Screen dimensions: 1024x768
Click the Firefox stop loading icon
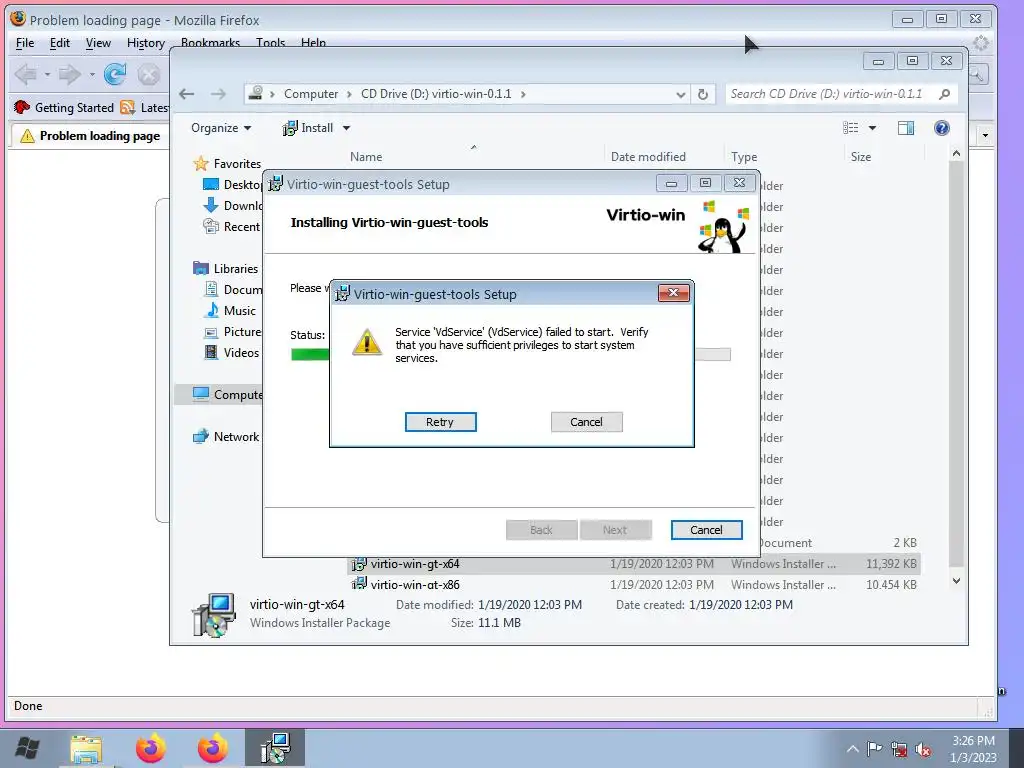[x=149, y=74]
